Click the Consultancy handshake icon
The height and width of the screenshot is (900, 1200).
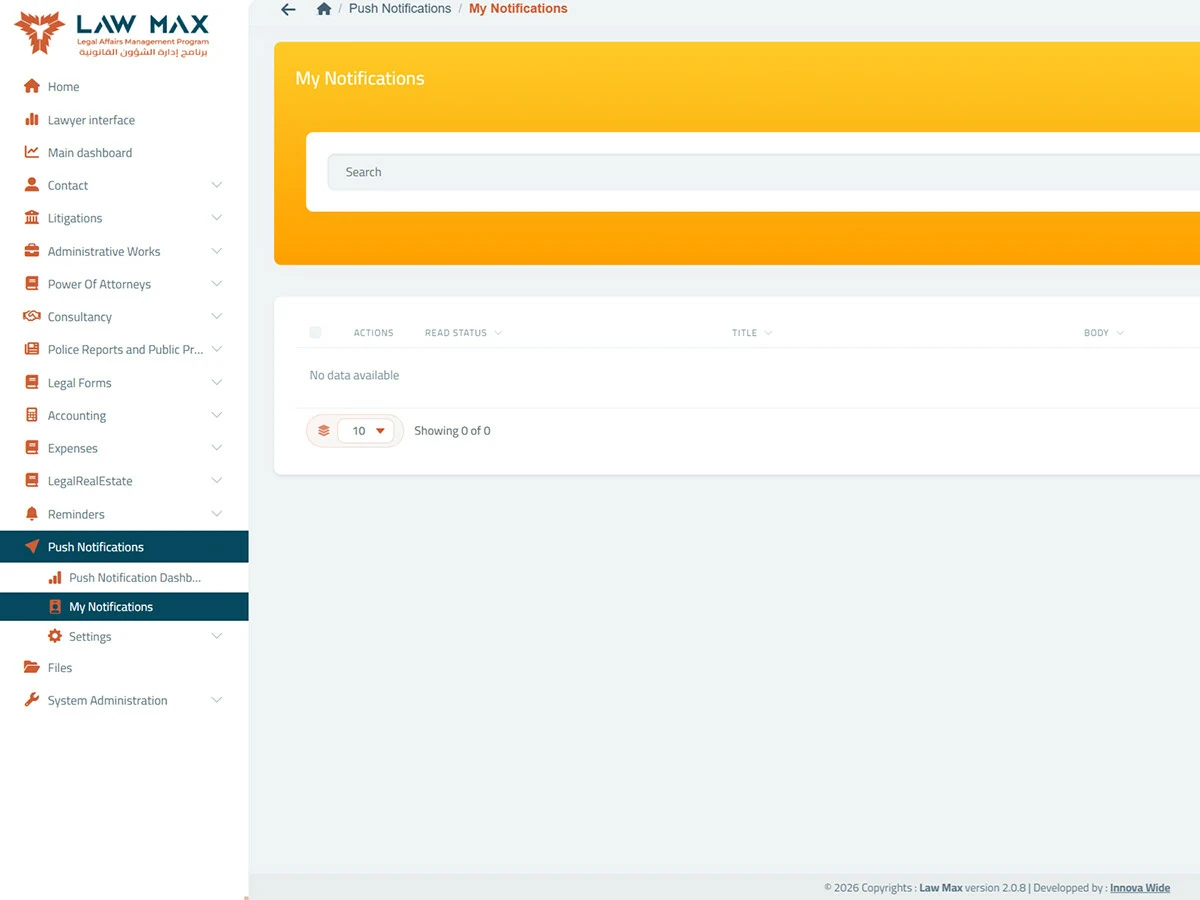[32, 316]
